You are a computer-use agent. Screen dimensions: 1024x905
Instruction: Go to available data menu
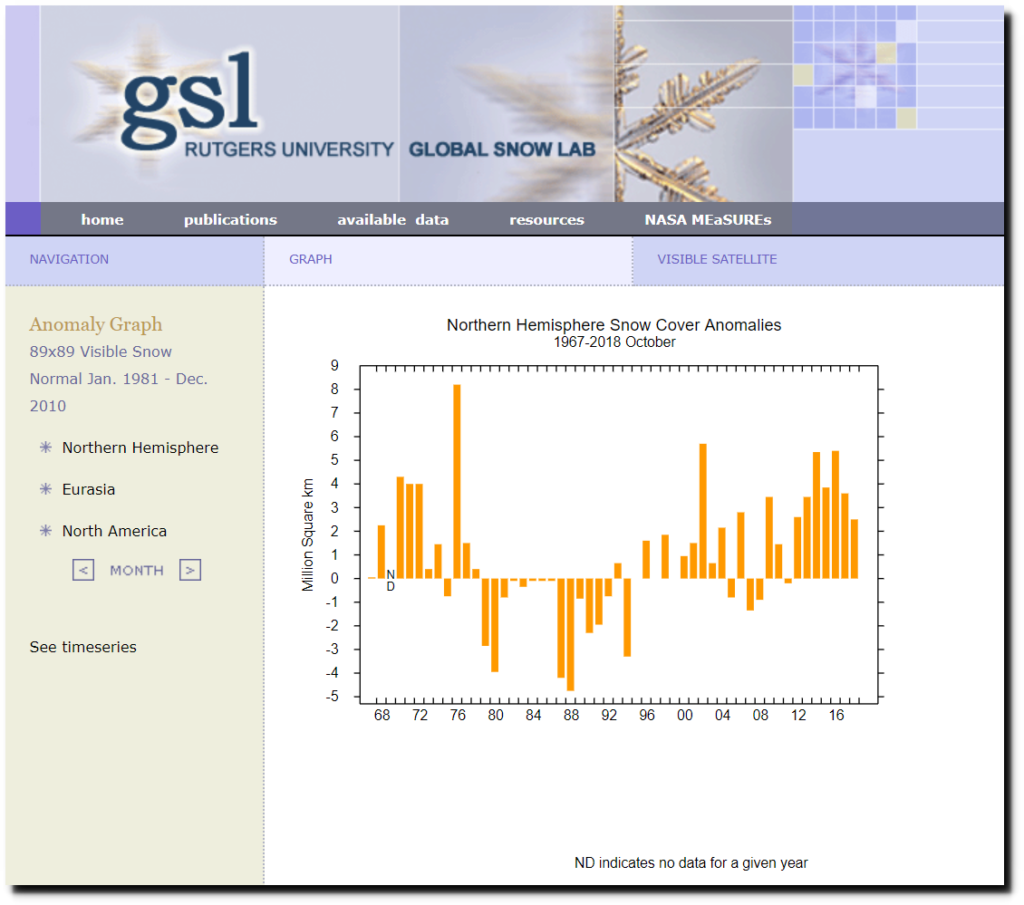coord(392,220)
